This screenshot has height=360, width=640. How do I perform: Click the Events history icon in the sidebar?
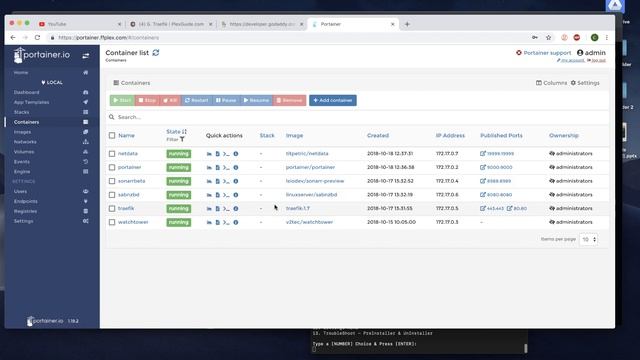pos(86,162)
